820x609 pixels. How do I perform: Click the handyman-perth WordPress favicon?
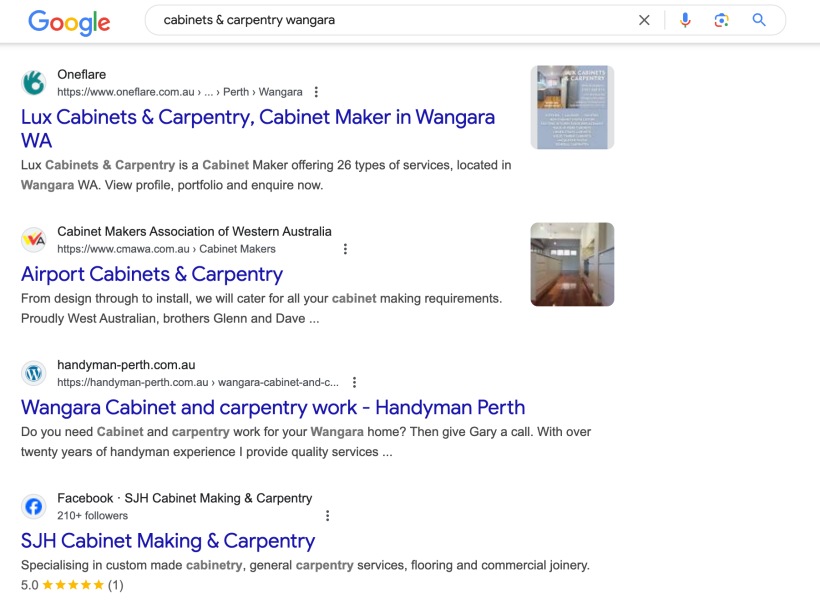coord(34,373)
